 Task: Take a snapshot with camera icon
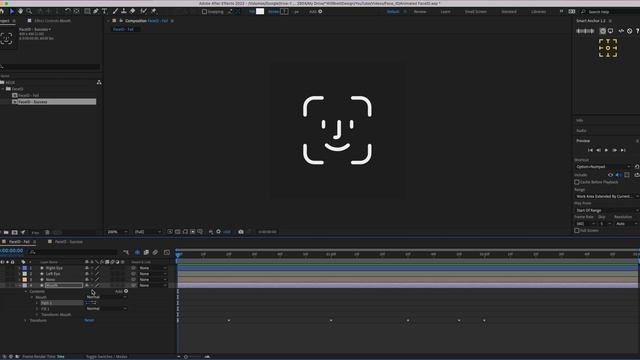241,232
